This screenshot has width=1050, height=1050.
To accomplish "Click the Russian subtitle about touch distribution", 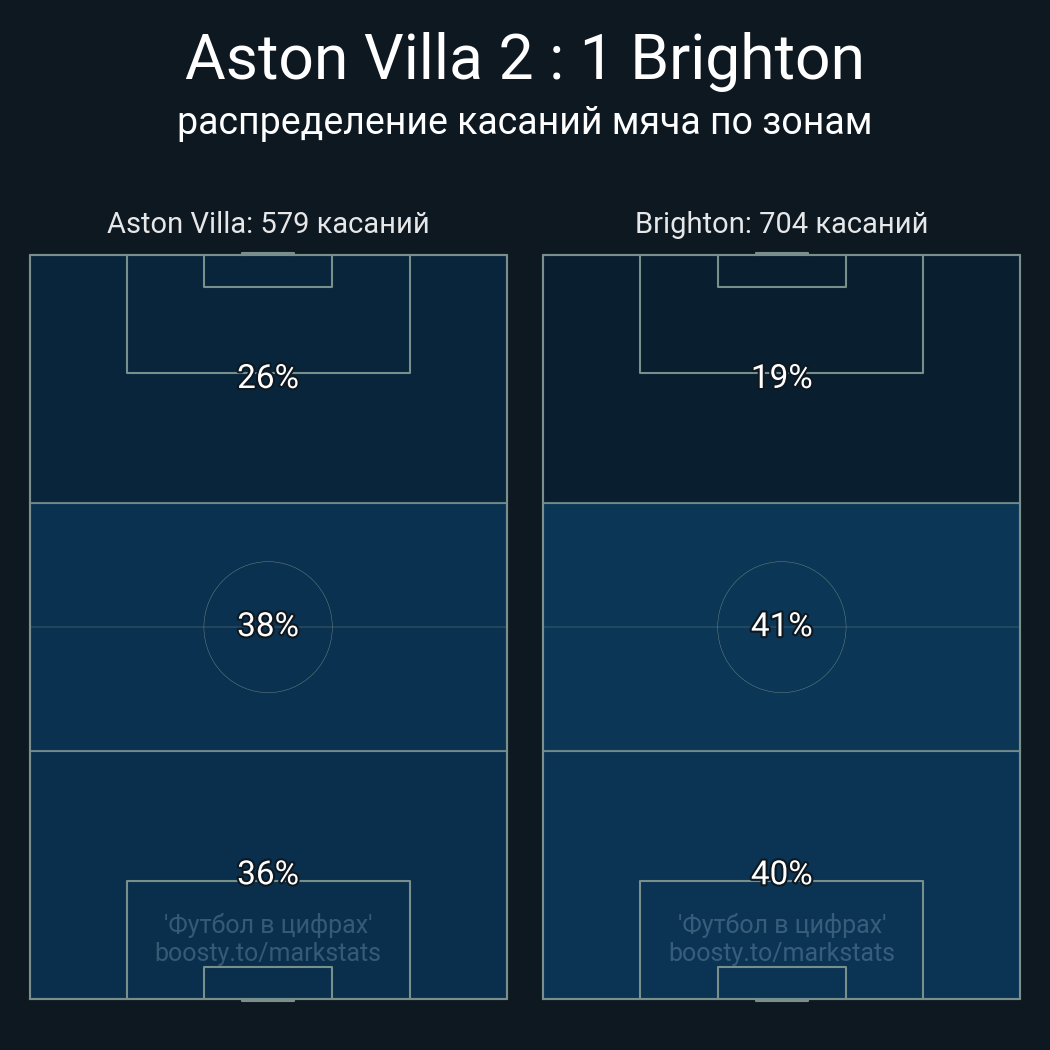I will [x=524, y=122].
